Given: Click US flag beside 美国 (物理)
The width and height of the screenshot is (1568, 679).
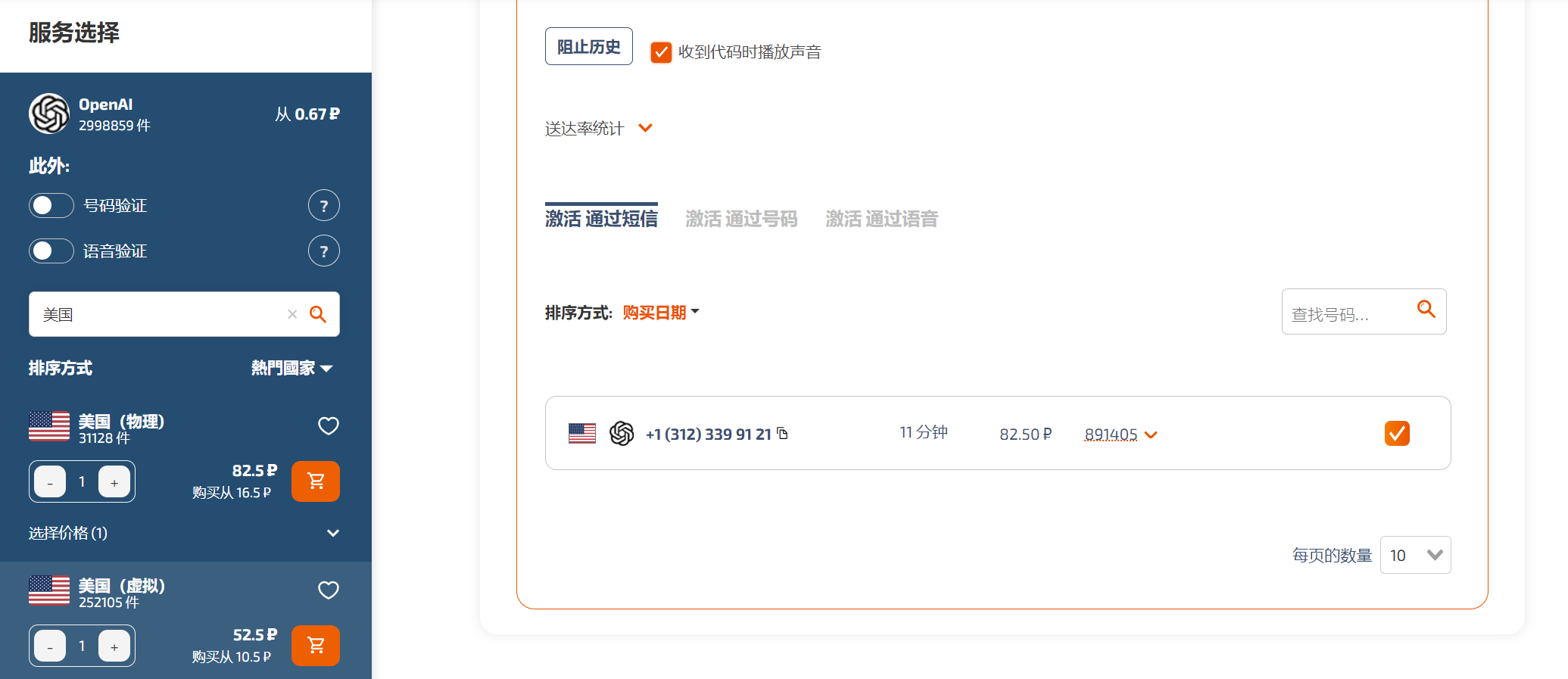Looking at the screenshot, I should (49, 426).
